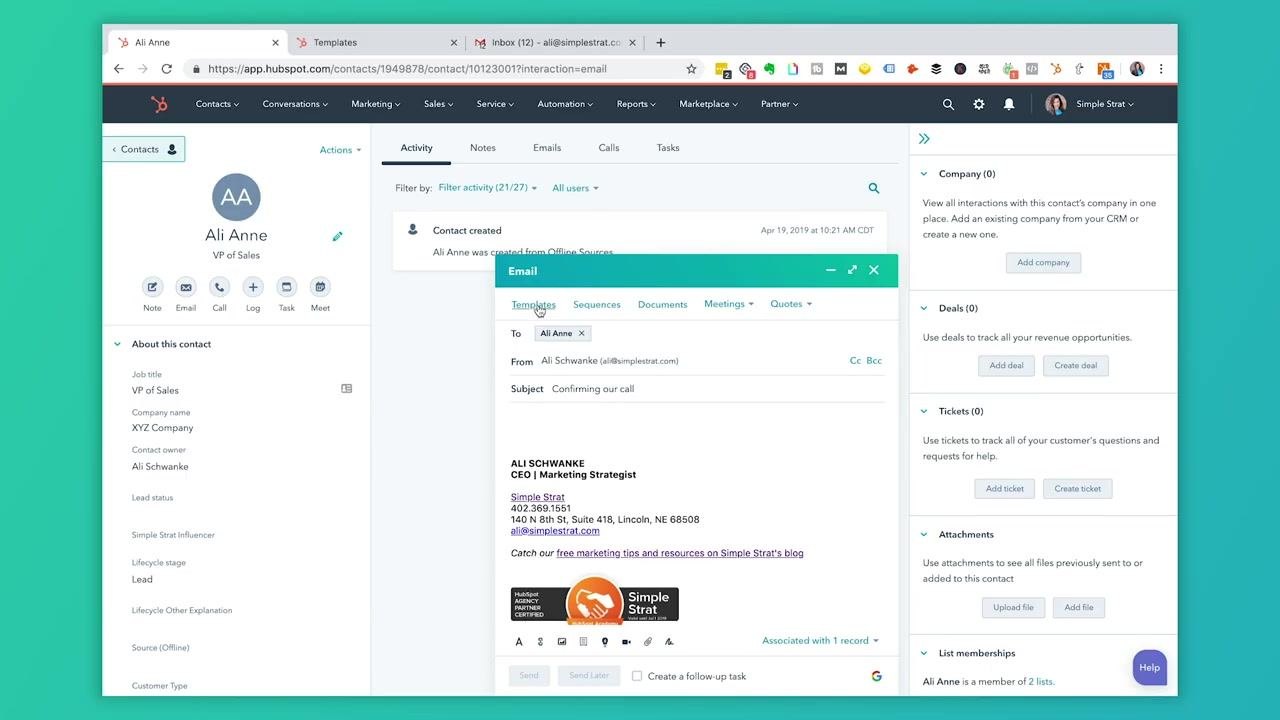Click the Meet calendar icon
The width and height of the screenshot is (1280, 720).
[320, 287]
